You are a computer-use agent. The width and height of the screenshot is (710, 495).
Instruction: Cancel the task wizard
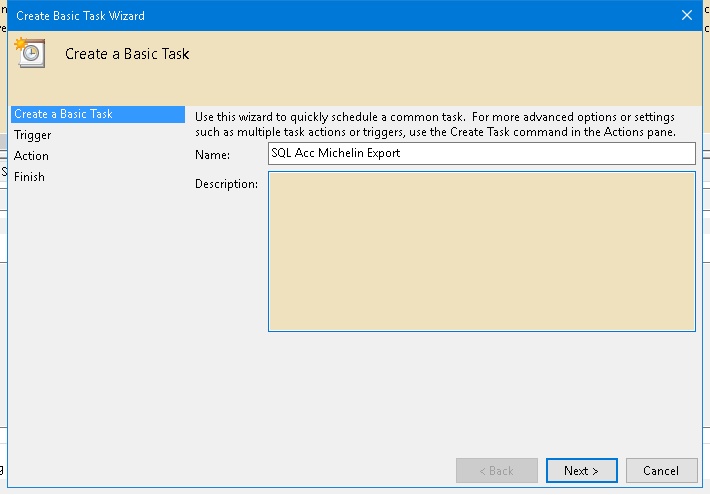tap(660, 471)
